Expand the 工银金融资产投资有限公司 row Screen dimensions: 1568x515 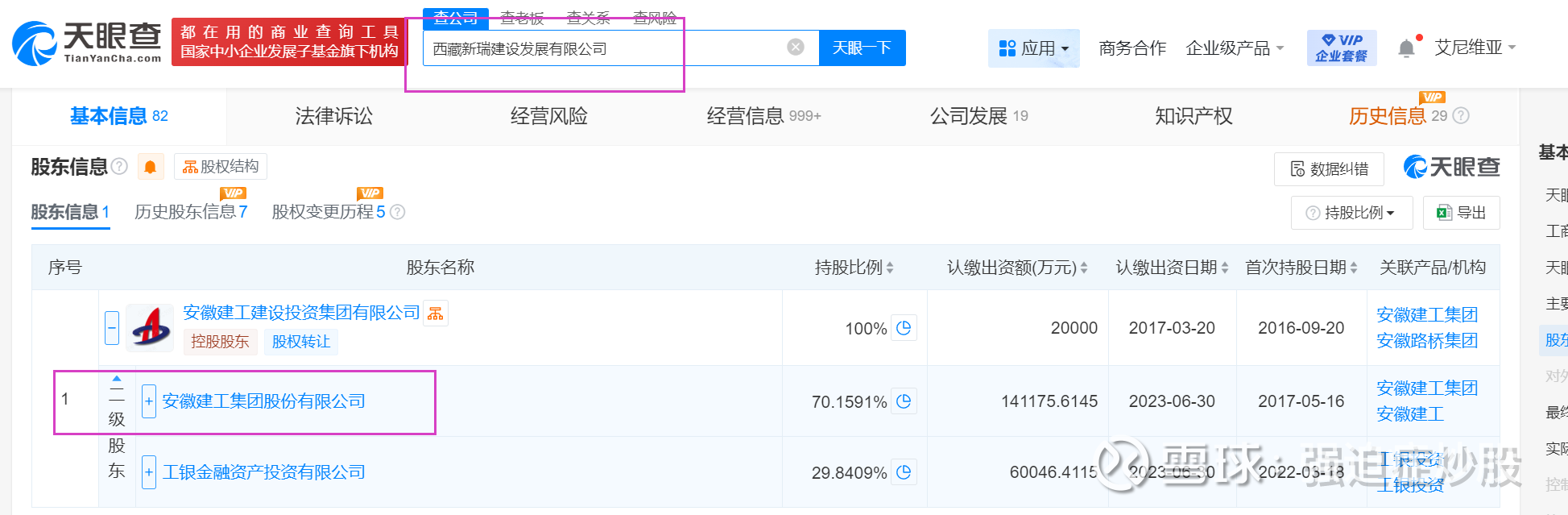click(149, 472)
